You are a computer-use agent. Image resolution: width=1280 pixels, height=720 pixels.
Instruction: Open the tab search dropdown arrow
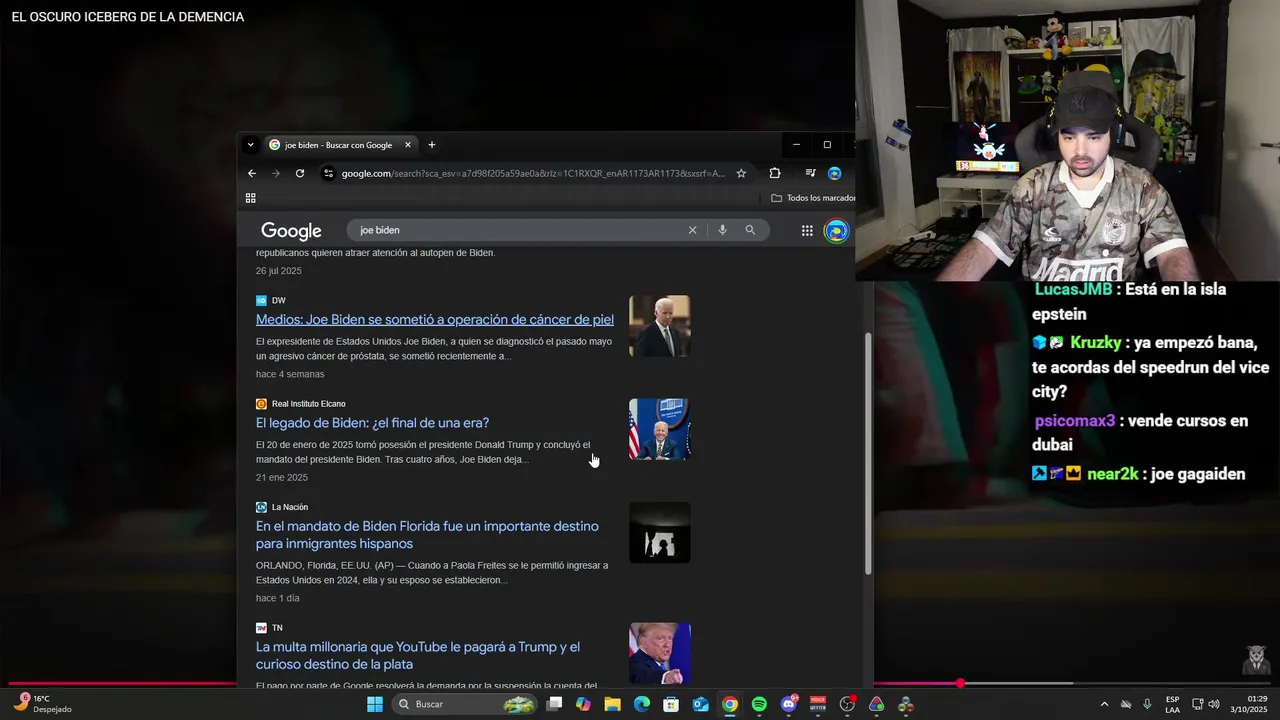251,145
